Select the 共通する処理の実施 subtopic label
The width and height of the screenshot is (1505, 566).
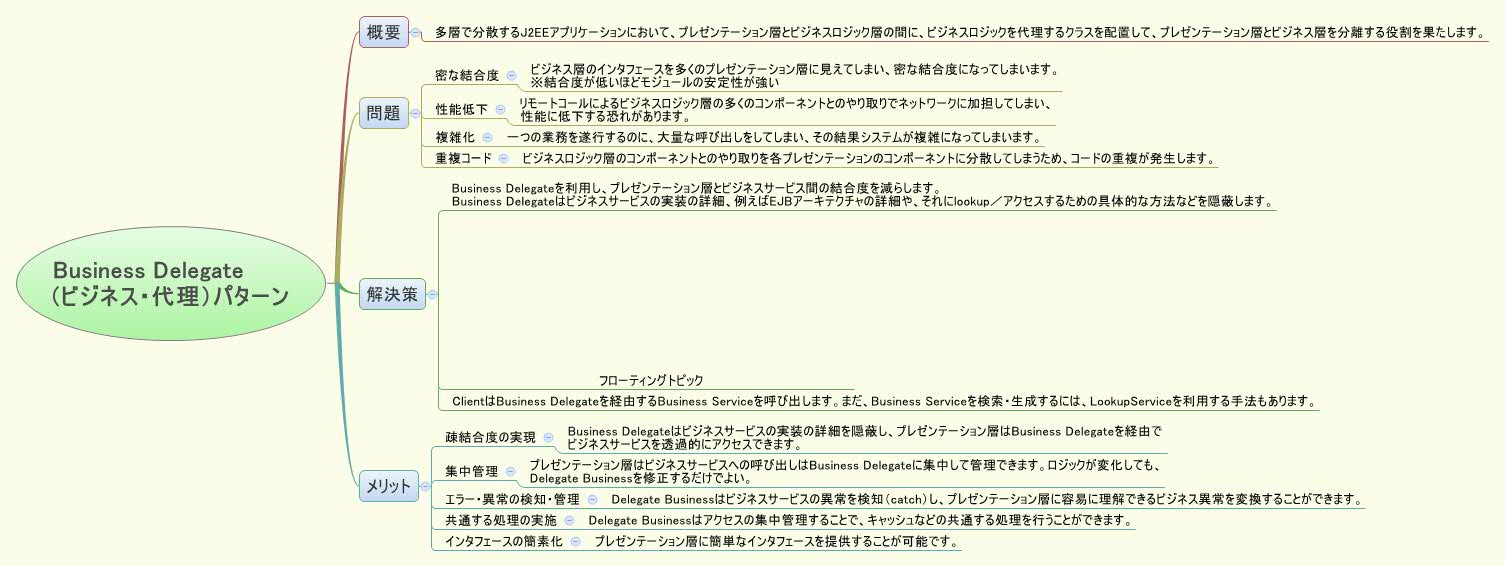click(x=500, y=520)
